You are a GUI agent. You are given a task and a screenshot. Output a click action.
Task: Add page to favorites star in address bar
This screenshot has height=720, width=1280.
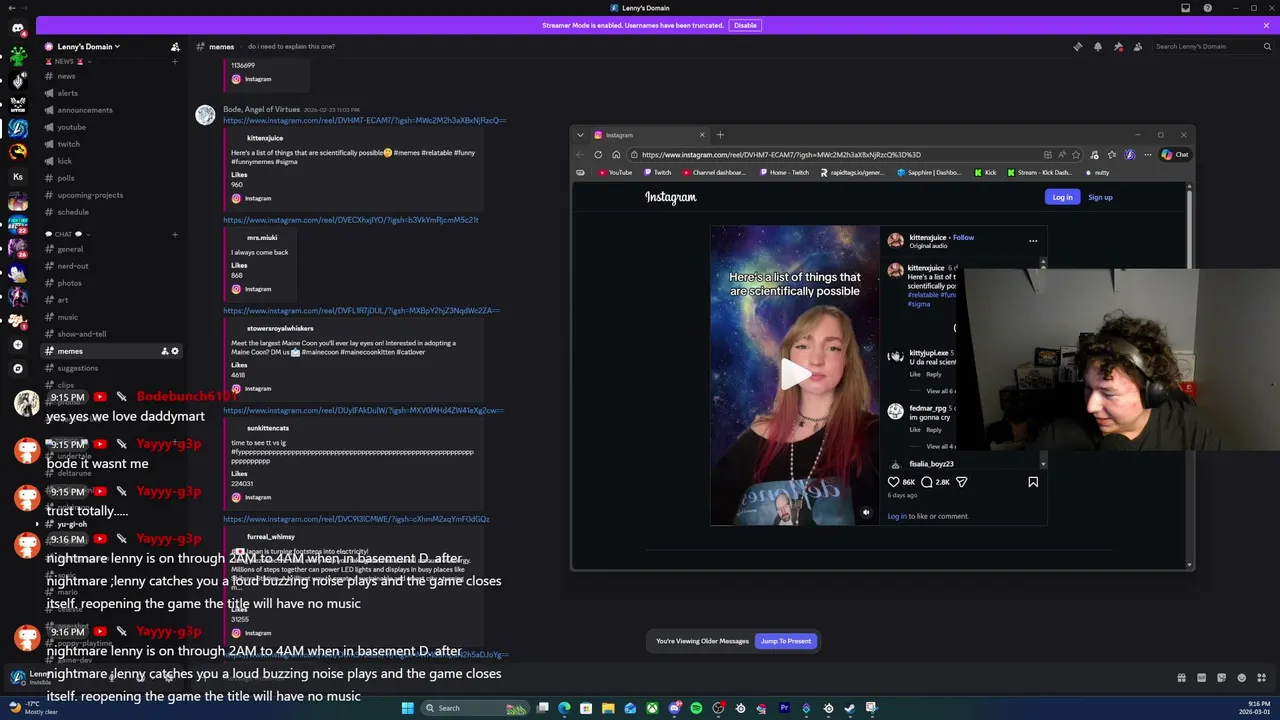1076,155
